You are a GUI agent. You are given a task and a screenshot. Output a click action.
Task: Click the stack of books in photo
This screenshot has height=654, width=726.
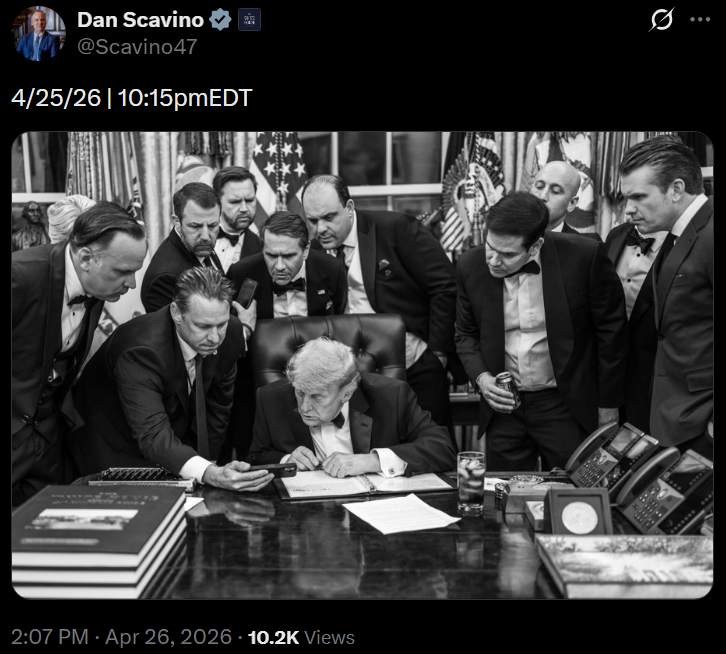point(99,540)
